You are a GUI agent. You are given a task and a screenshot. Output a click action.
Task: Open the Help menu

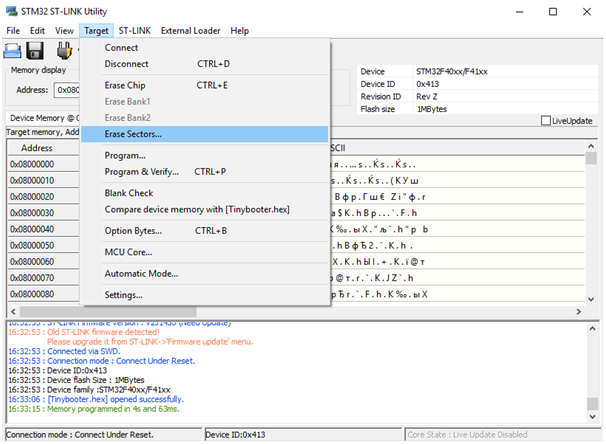240,31
